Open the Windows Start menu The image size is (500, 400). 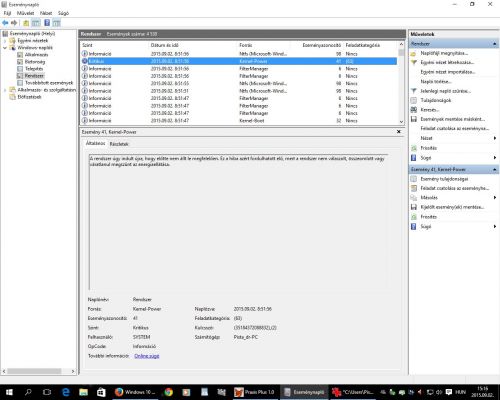point(9,392)
